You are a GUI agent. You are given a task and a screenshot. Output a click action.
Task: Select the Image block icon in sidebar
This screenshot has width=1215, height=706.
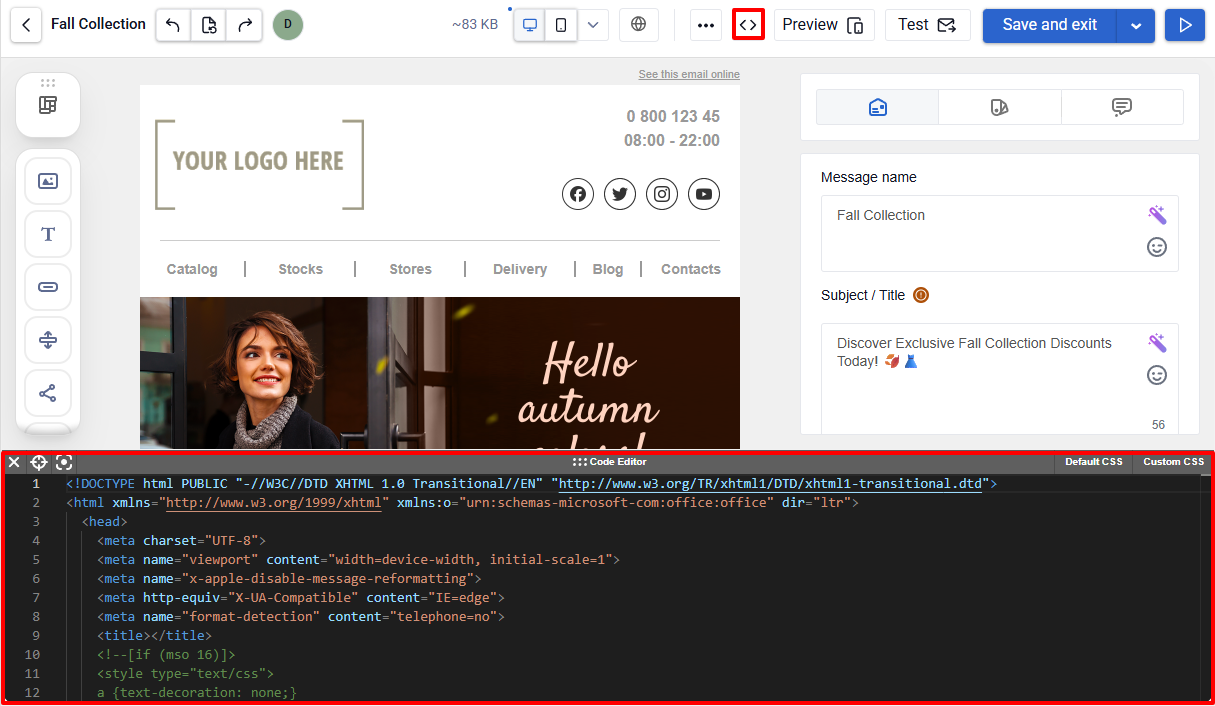click(48, 181)
